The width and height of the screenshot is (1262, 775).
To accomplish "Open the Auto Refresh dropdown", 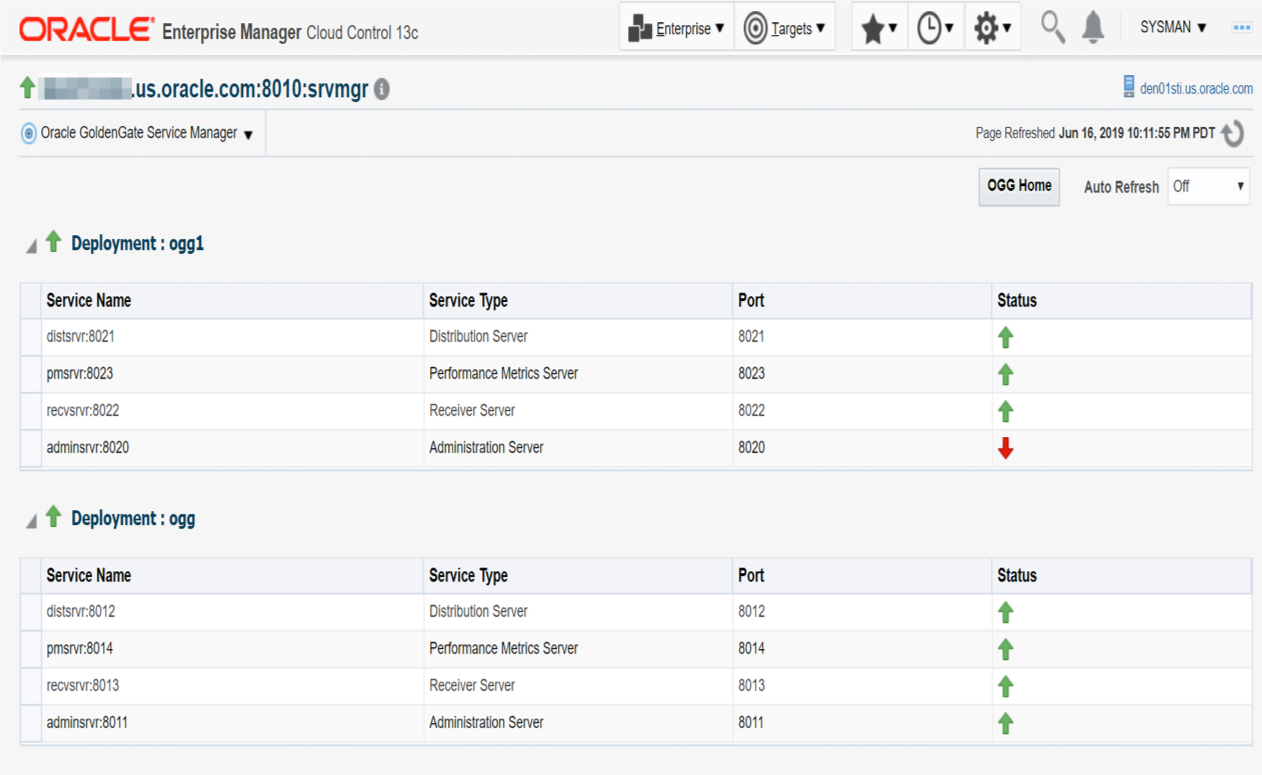I will click(x=1208, y=186).
